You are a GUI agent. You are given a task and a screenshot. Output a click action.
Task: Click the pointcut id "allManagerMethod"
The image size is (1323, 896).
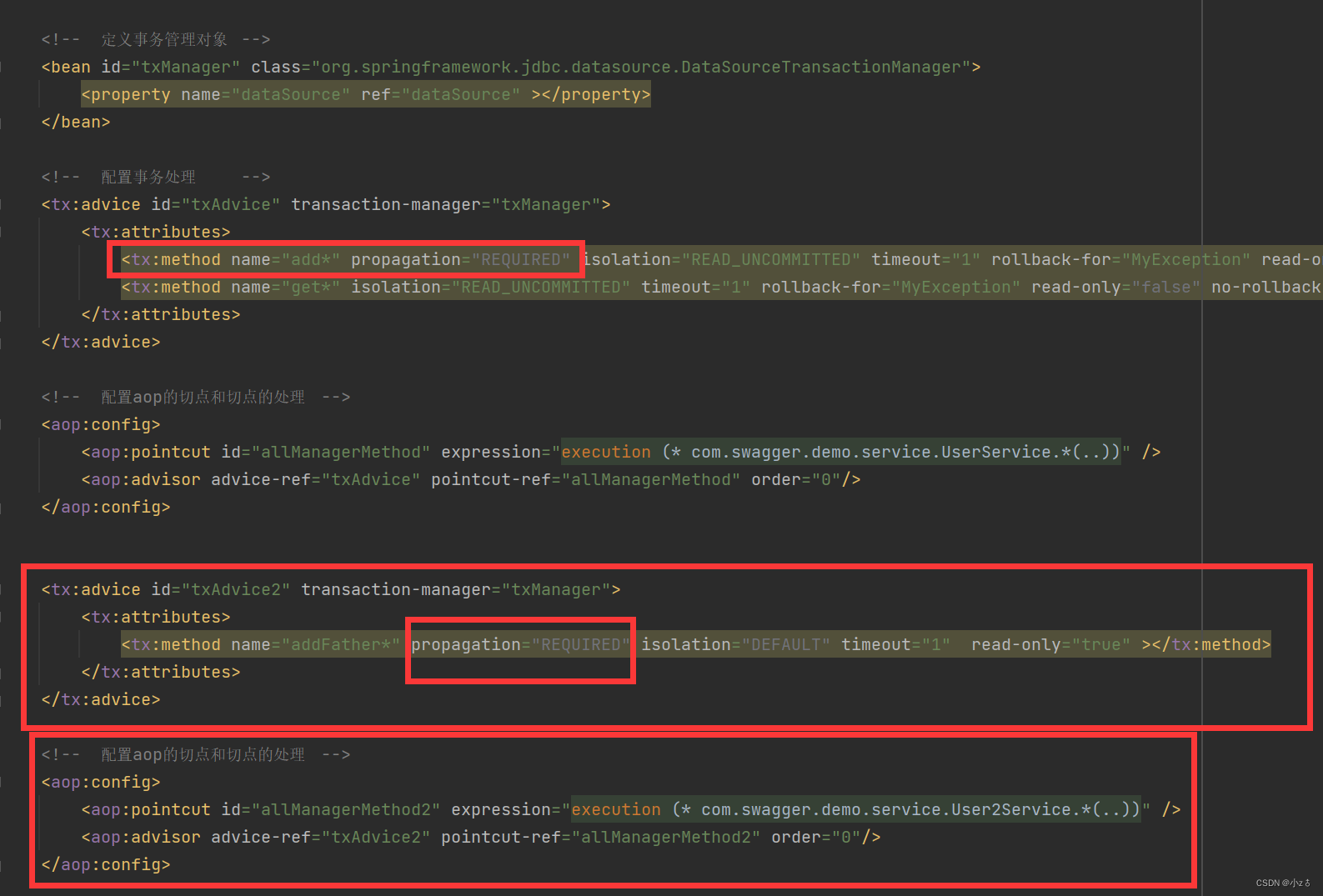[x=341, y=452]
